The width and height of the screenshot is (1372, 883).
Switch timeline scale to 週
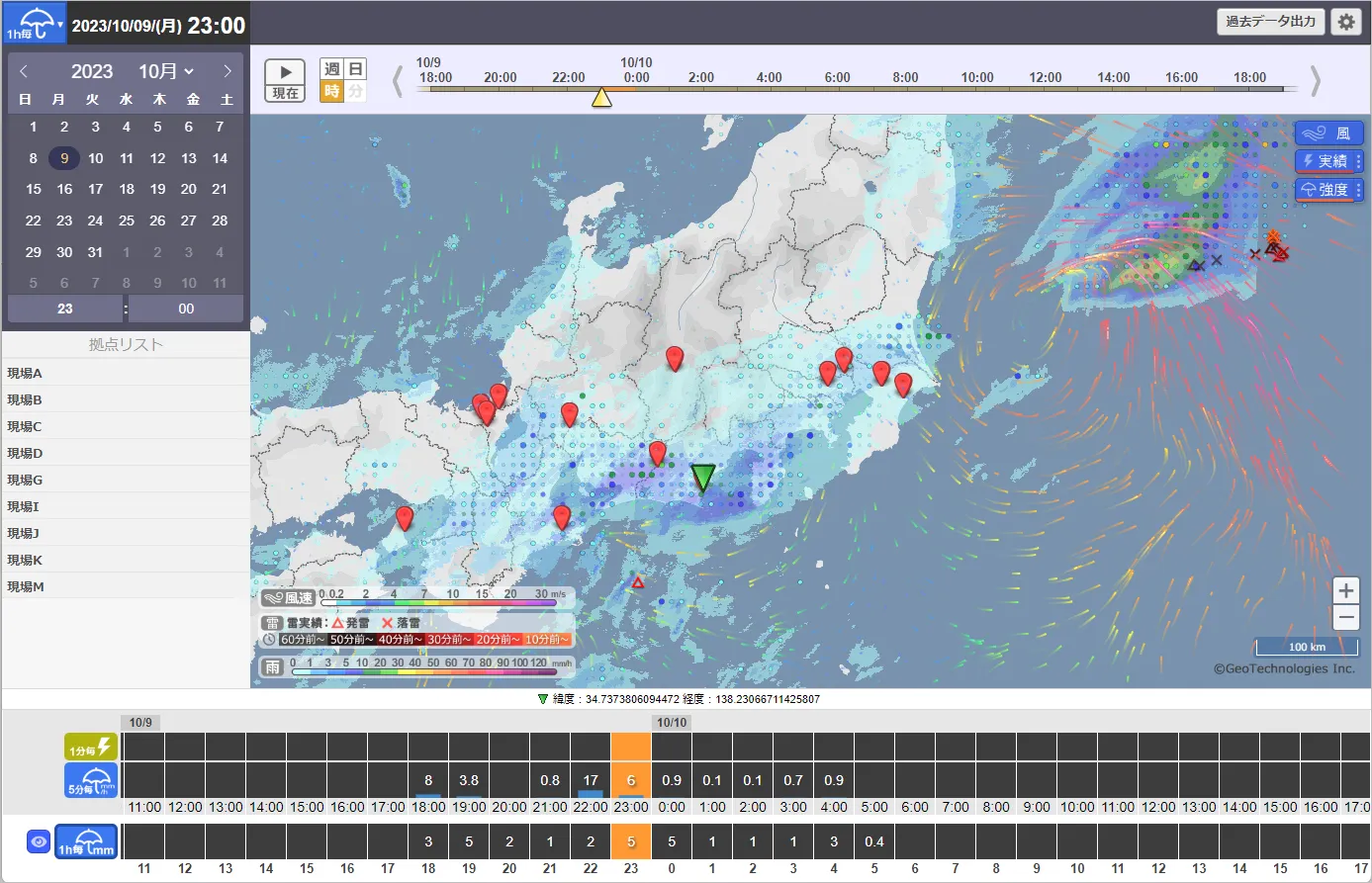(x=331, y=69)
